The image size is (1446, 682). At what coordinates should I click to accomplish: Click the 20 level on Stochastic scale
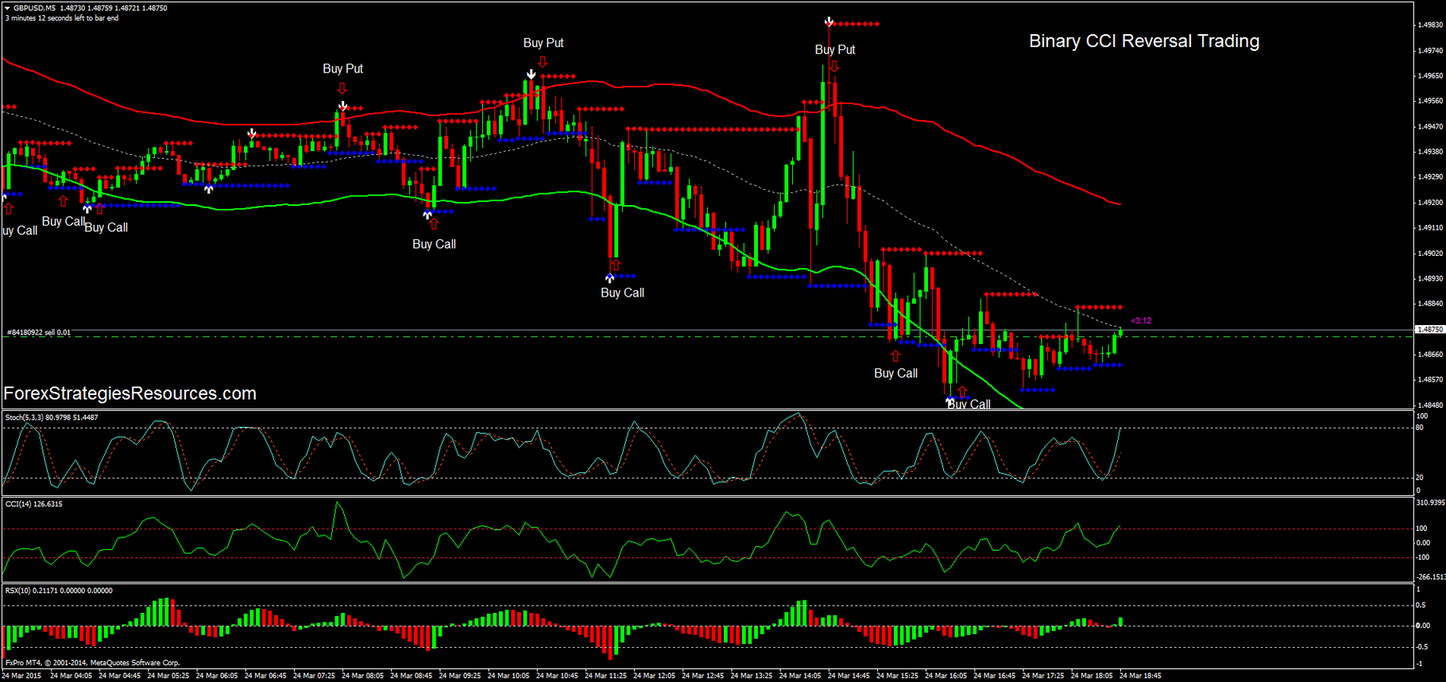(x=1420, y=477)
